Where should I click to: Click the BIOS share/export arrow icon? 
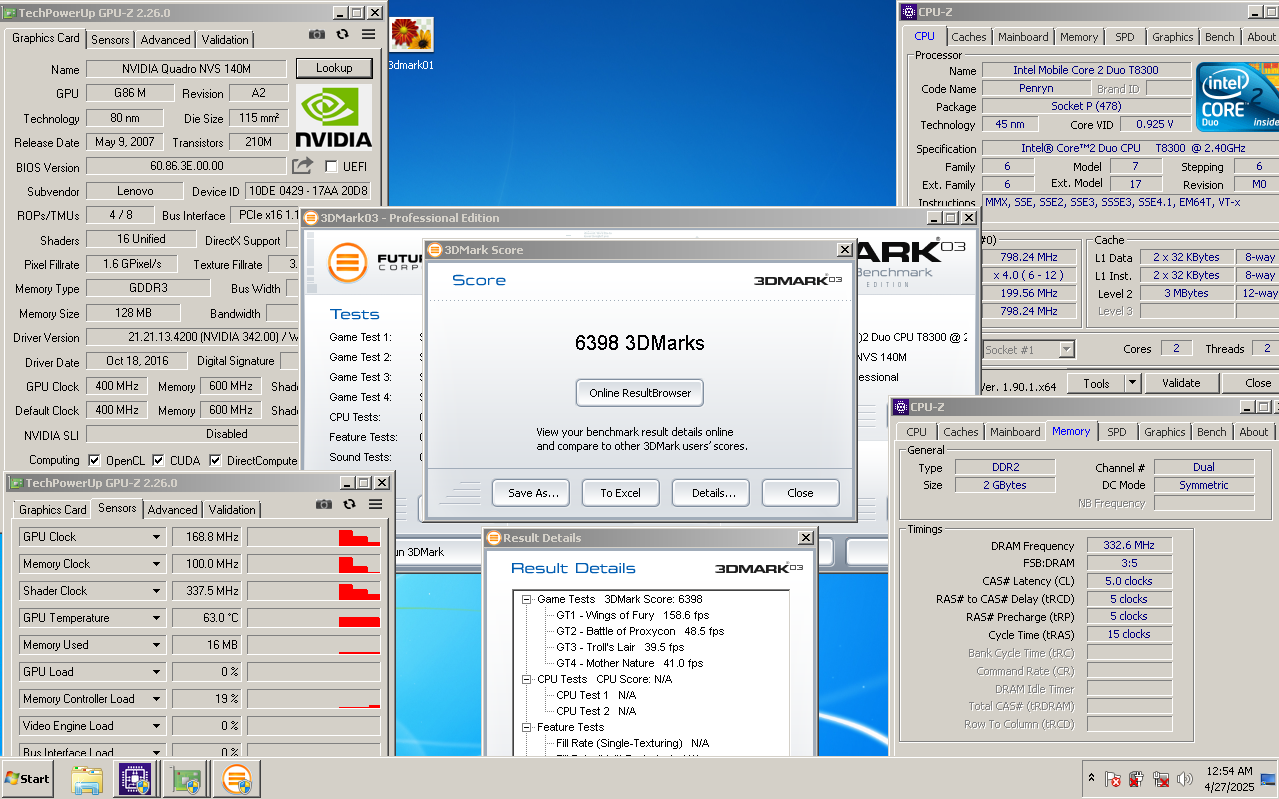pyautogui.click(x=302, y=165)
